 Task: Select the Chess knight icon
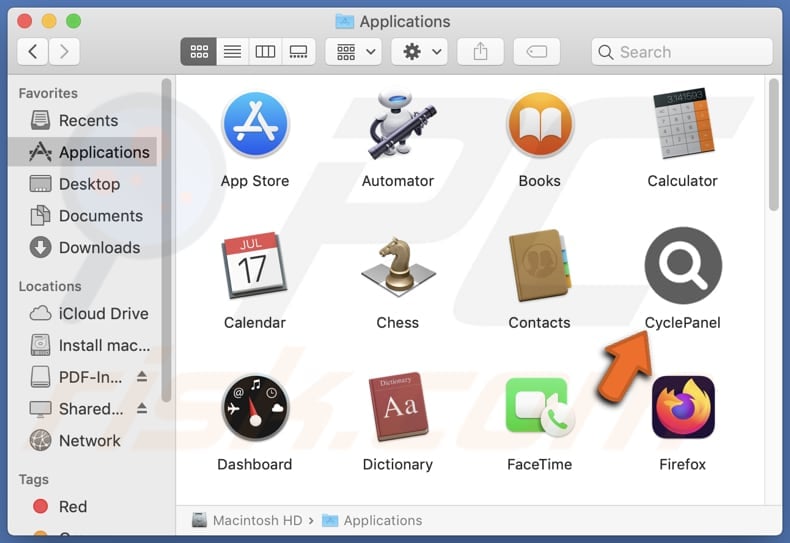click(x=398, y=266)
